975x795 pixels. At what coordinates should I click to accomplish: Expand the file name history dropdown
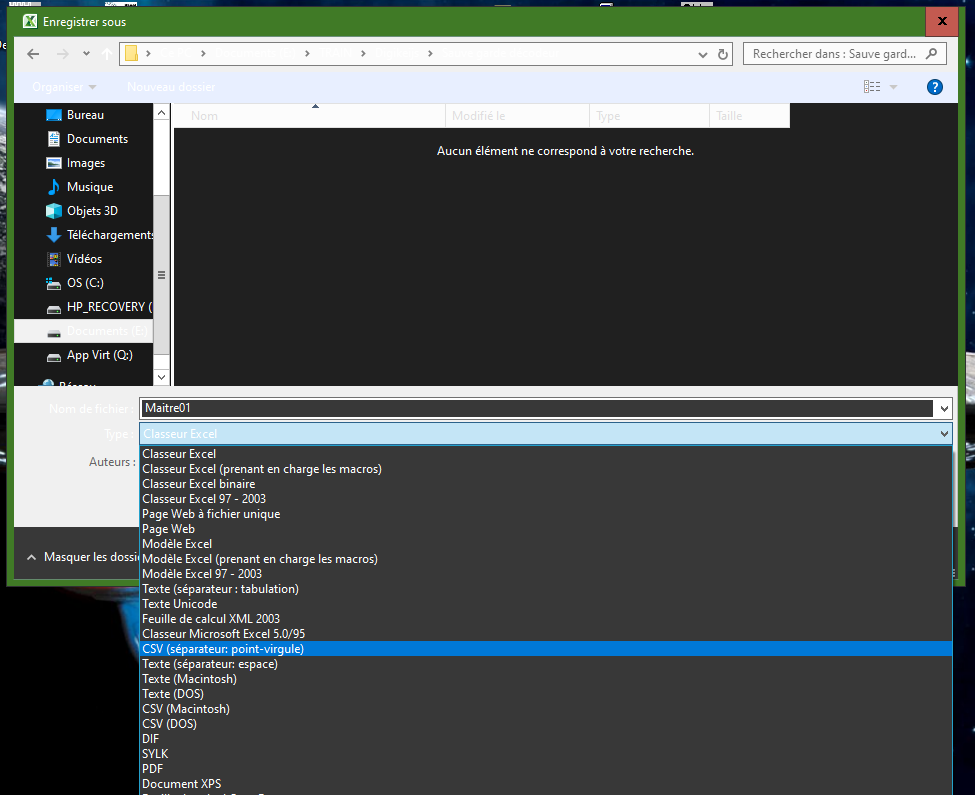(945, 408)
